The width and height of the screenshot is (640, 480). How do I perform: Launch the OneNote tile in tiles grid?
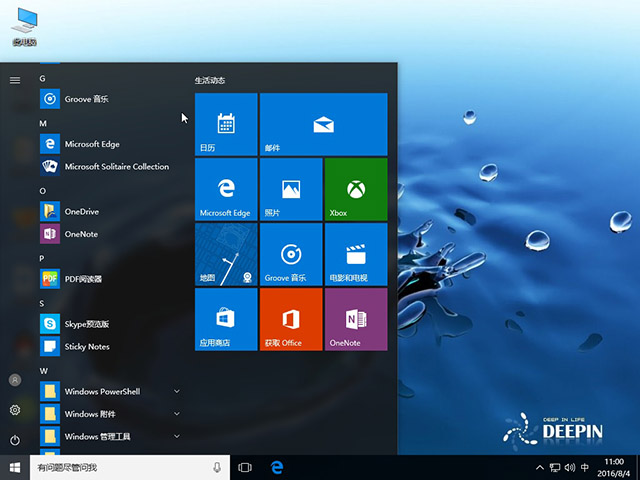click(x=355, y=319)
